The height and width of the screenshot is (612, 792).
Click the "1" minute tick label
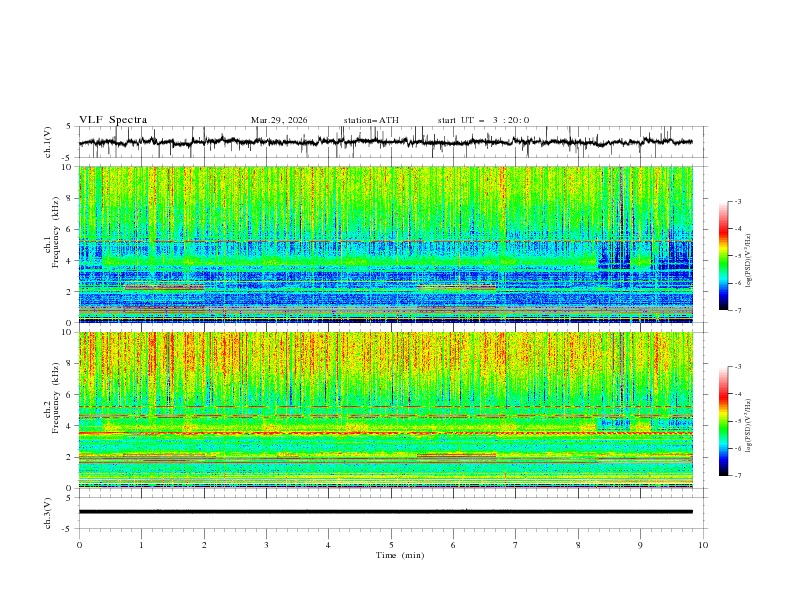[x=141, y=545]
